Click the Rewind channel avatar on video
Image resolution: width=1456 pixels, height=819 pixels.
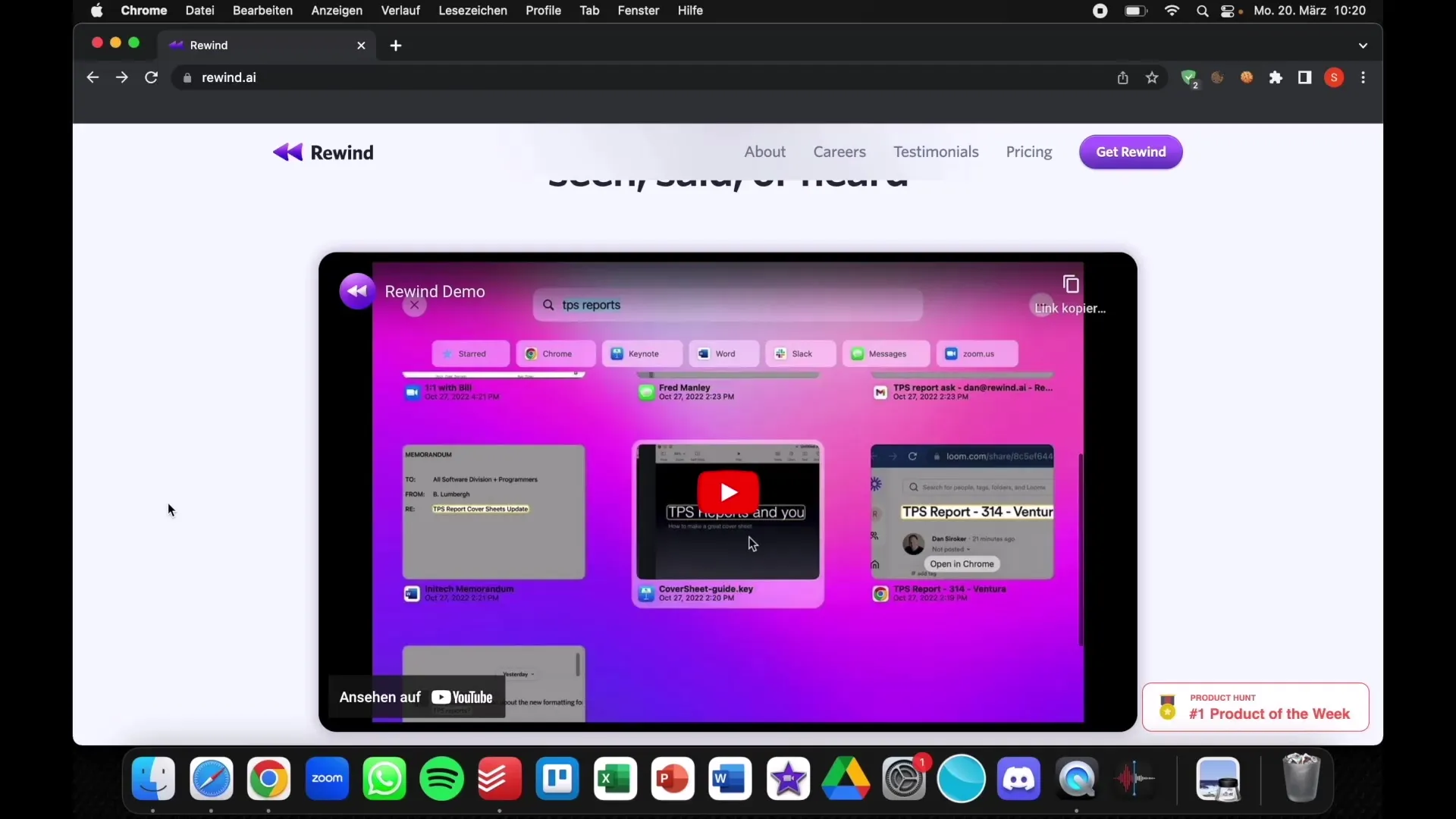coord(357,291)
